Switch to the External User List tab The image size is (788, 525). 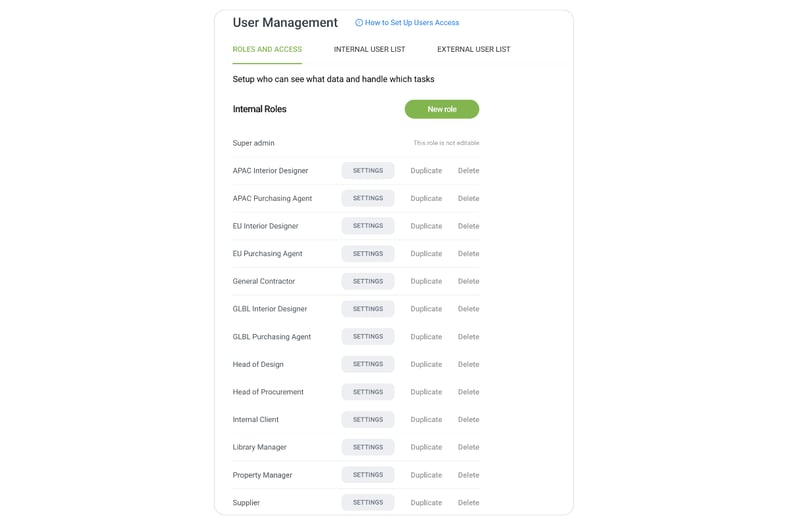pyautogui.click(x=473, y=49)
